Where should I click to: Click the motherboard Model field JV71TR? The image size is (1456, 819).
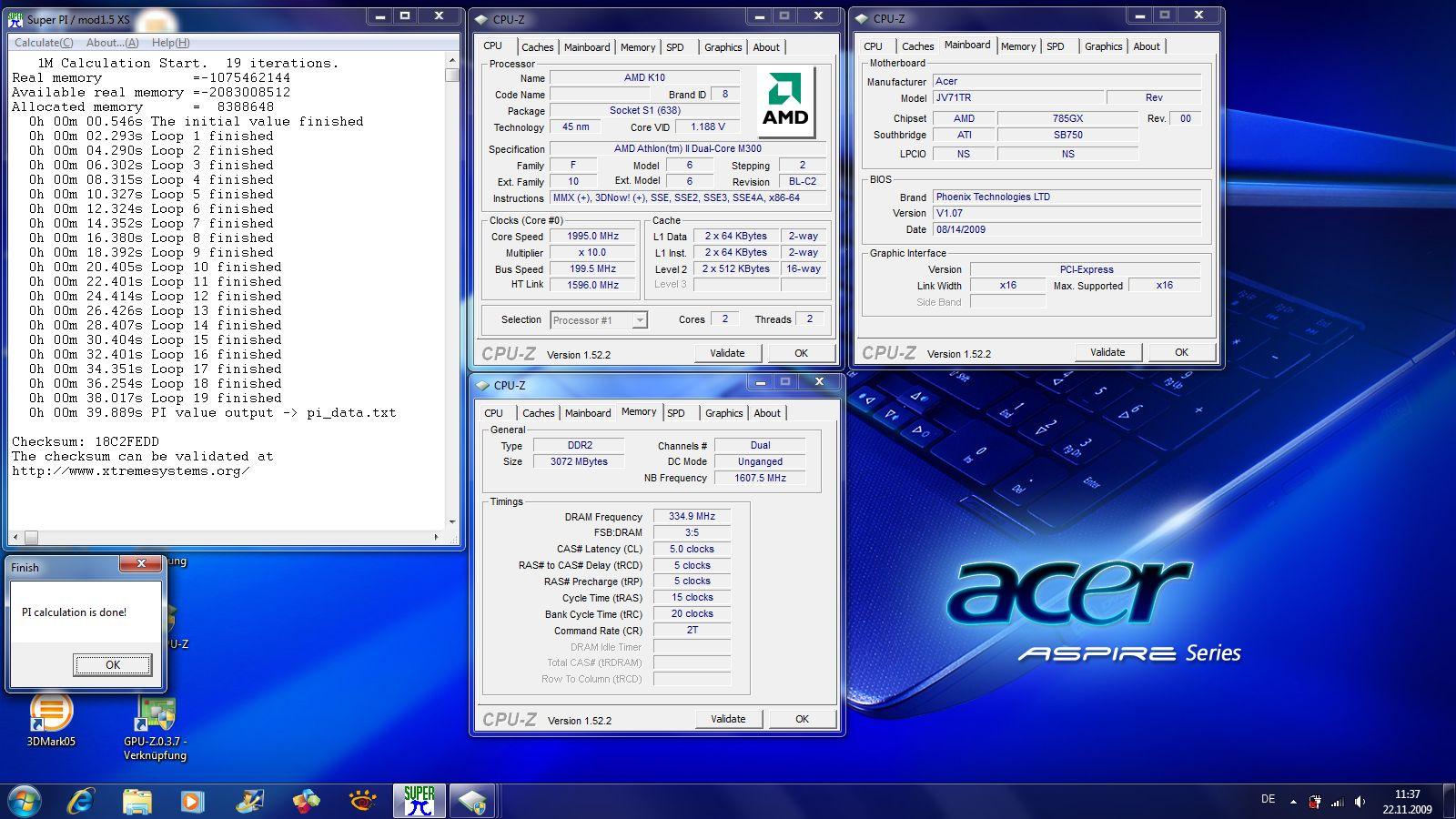pyautogui.click(x=1018, y=97)
